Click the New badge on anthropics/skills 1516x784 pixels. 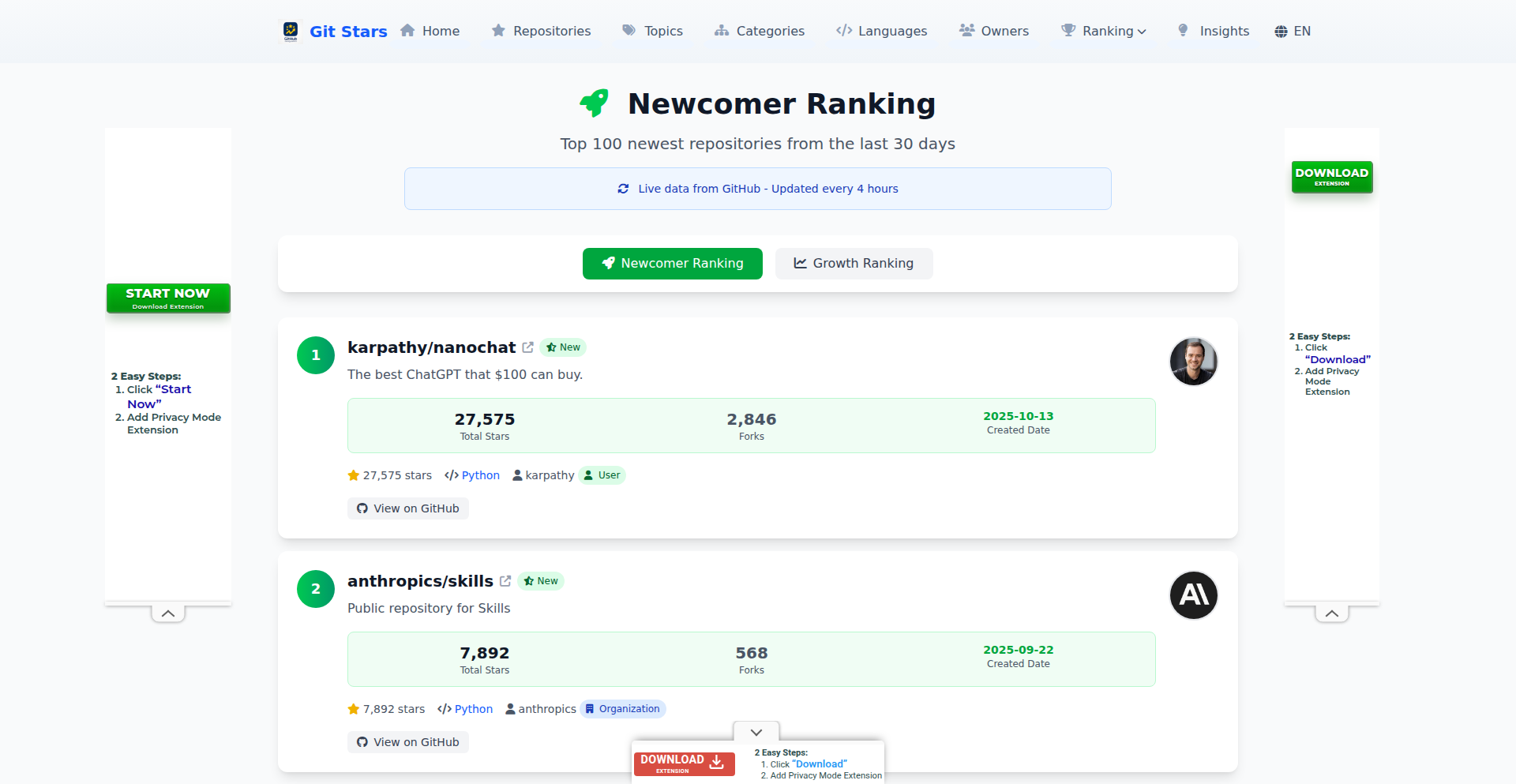(541, 581)
